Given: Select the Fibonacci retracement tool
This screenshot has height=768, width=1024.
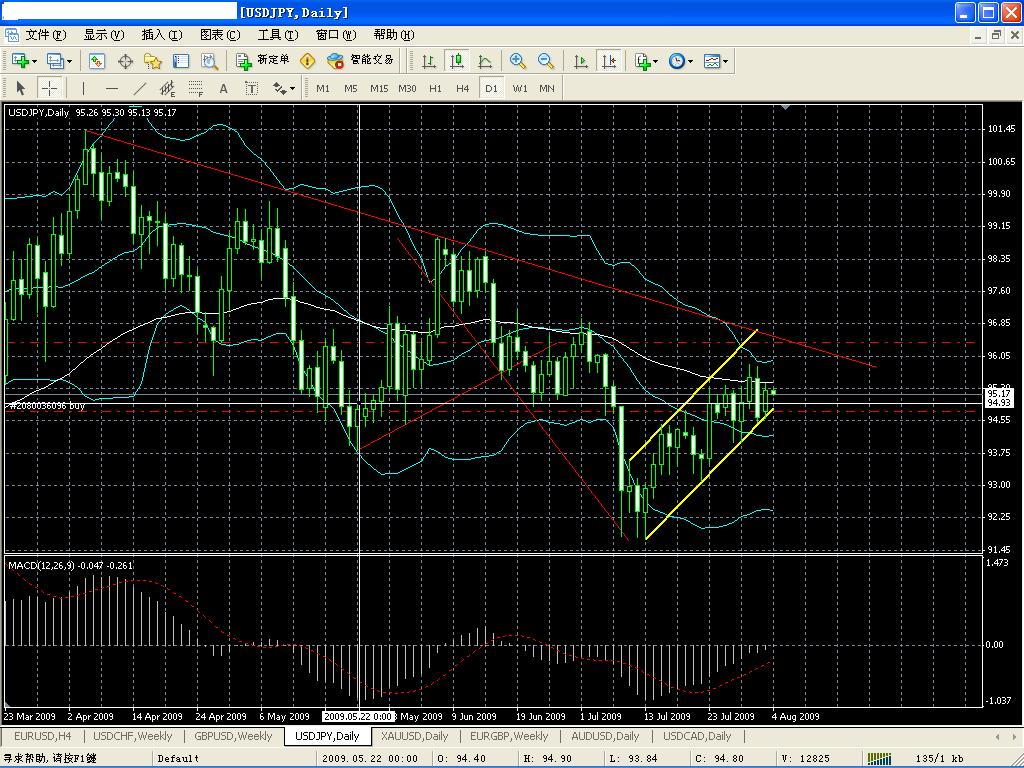Looking at the screenshot, I should pyautogui.click(x=195, y=88).
